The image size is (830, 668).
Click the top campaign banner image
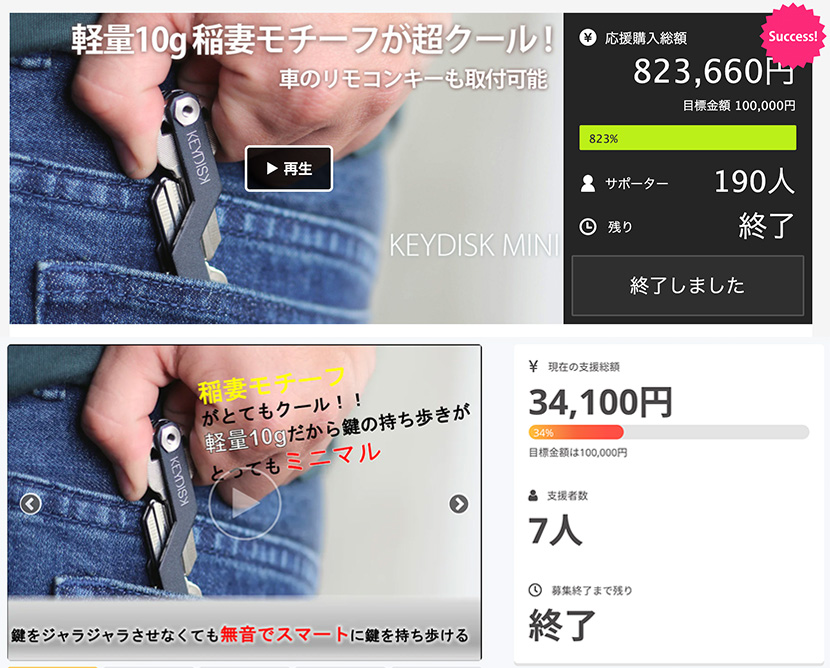(286, 168)
